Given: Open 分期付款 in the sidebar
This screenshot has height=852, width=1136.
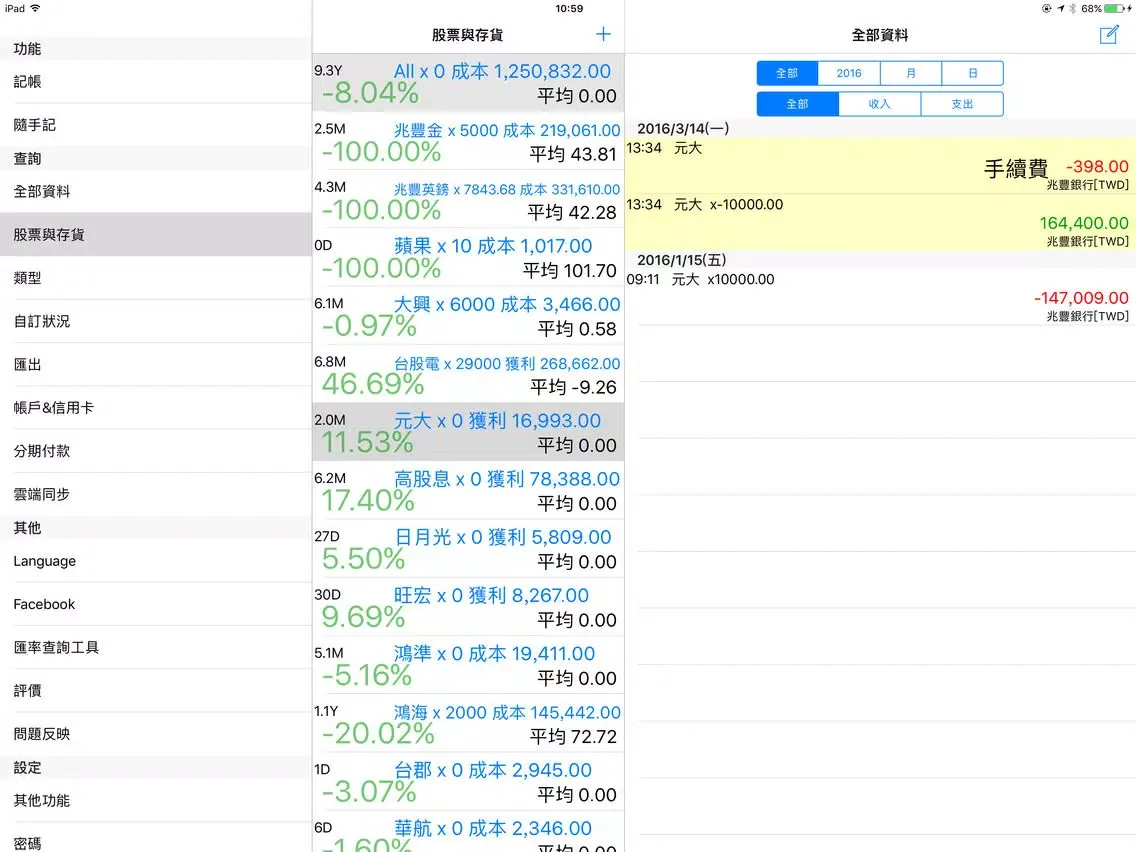Looking at the screenshot, I should point(156,451).
